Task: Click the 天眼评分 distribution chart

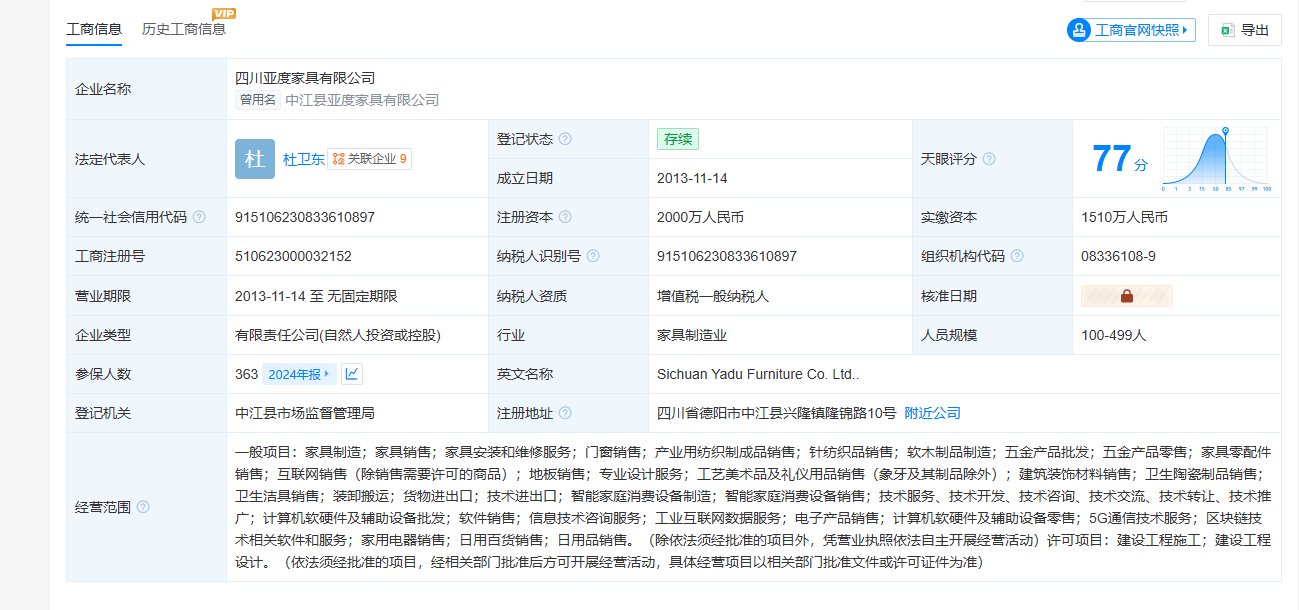Action: [x=1215, y=159]
